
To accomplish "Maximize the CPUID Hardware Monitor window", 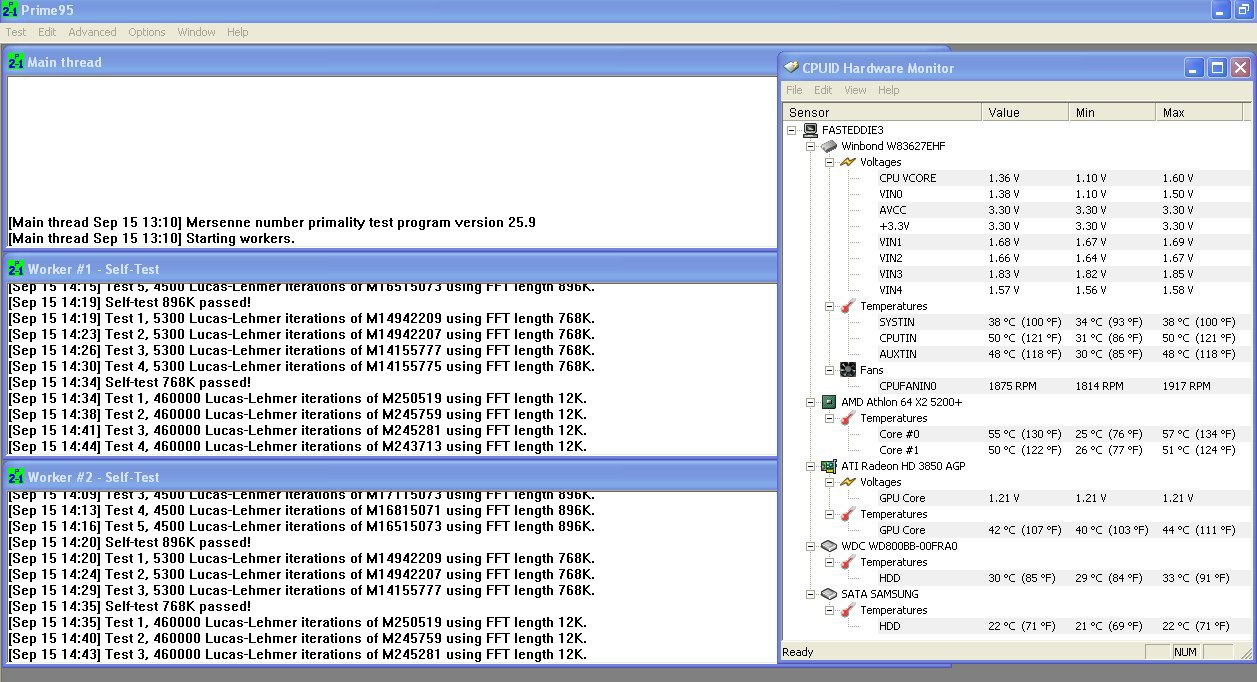I will pos(1217,68).
